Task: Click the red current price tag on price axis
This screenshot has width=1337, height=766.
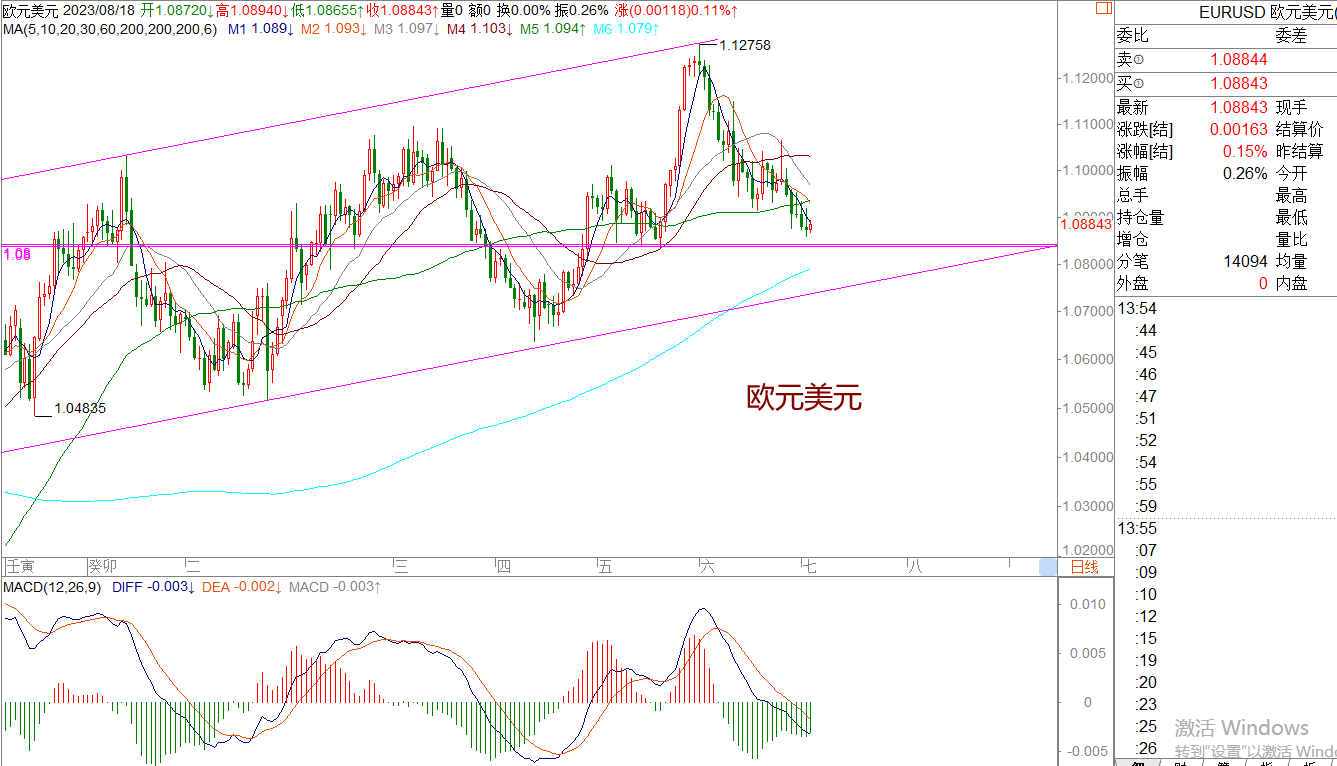Action: point(1086,224)
